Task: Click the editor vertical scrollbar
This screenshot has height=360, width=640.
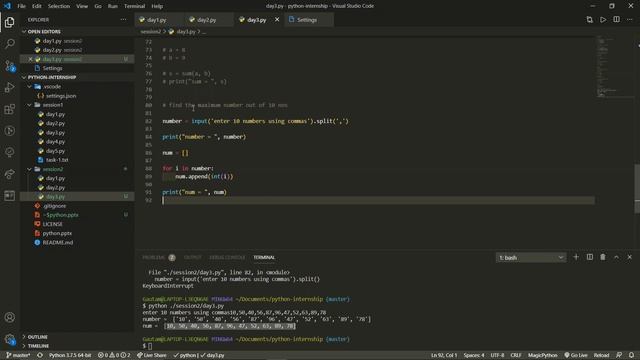Action: click(637, 188)
